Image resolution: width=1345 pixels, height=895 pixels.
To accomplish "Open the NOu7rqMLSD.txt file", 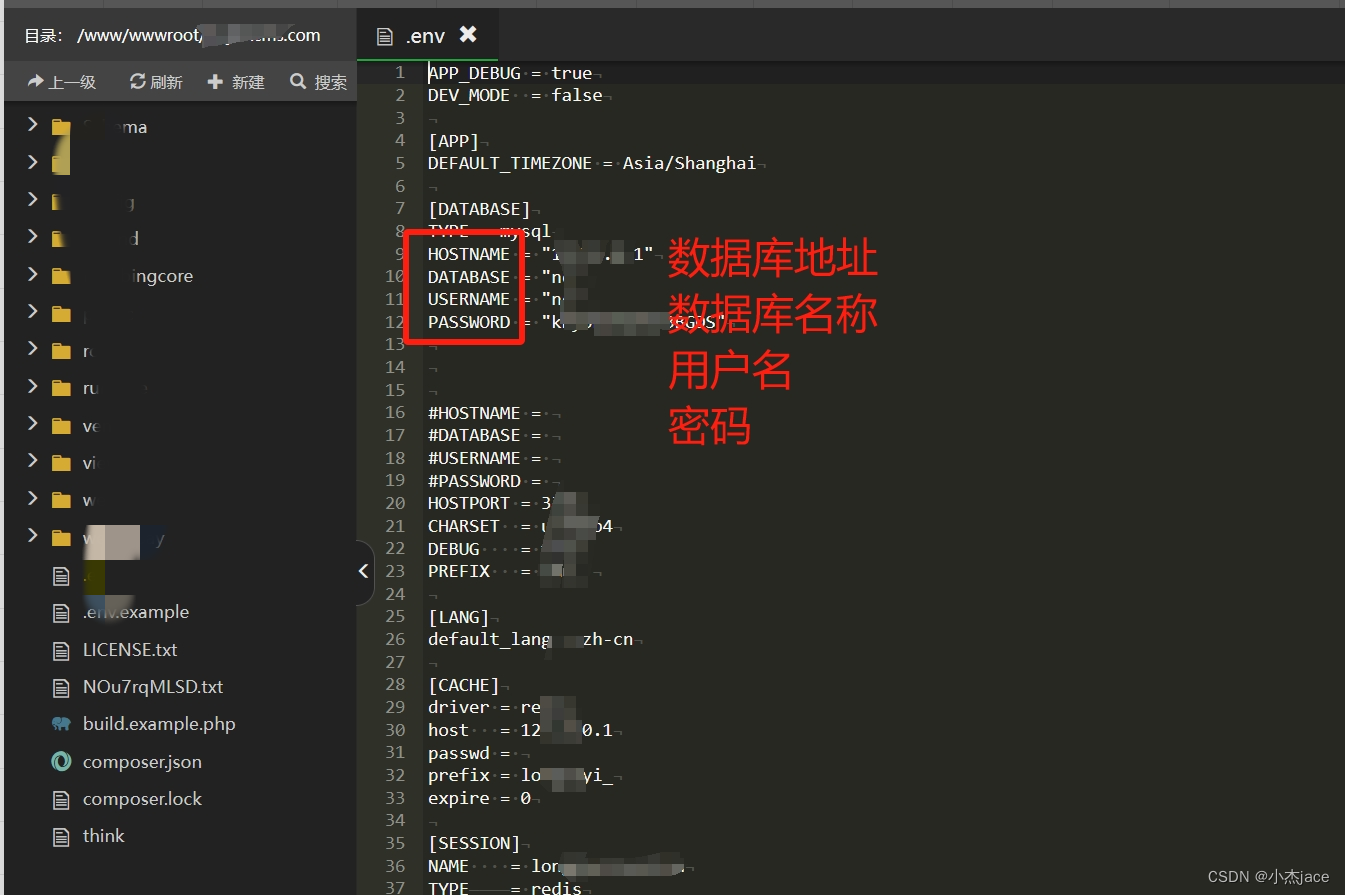I will click(x=153, y=687).
